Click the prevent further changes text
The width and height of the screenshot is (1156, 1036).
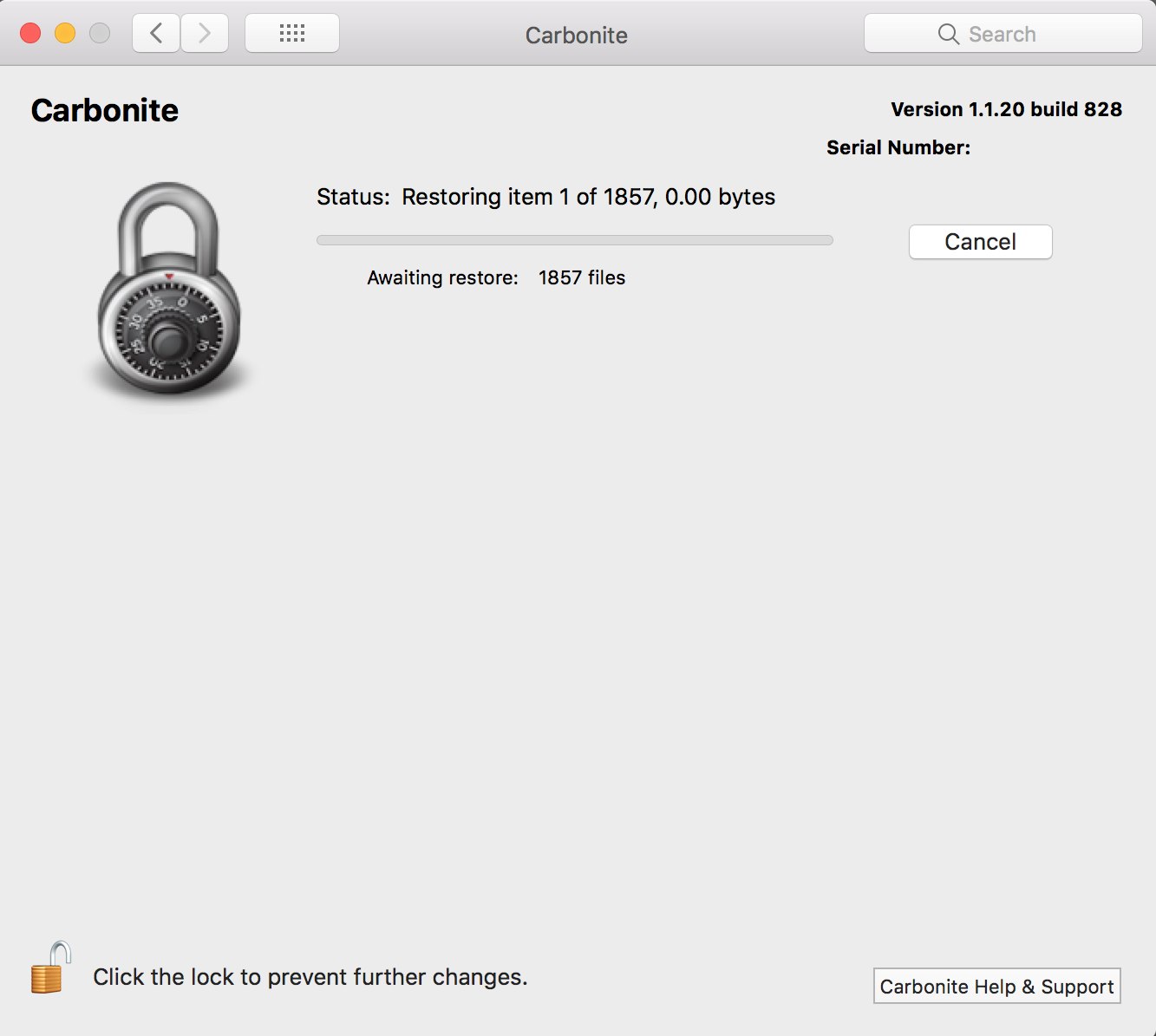click(x=310, y=977)
